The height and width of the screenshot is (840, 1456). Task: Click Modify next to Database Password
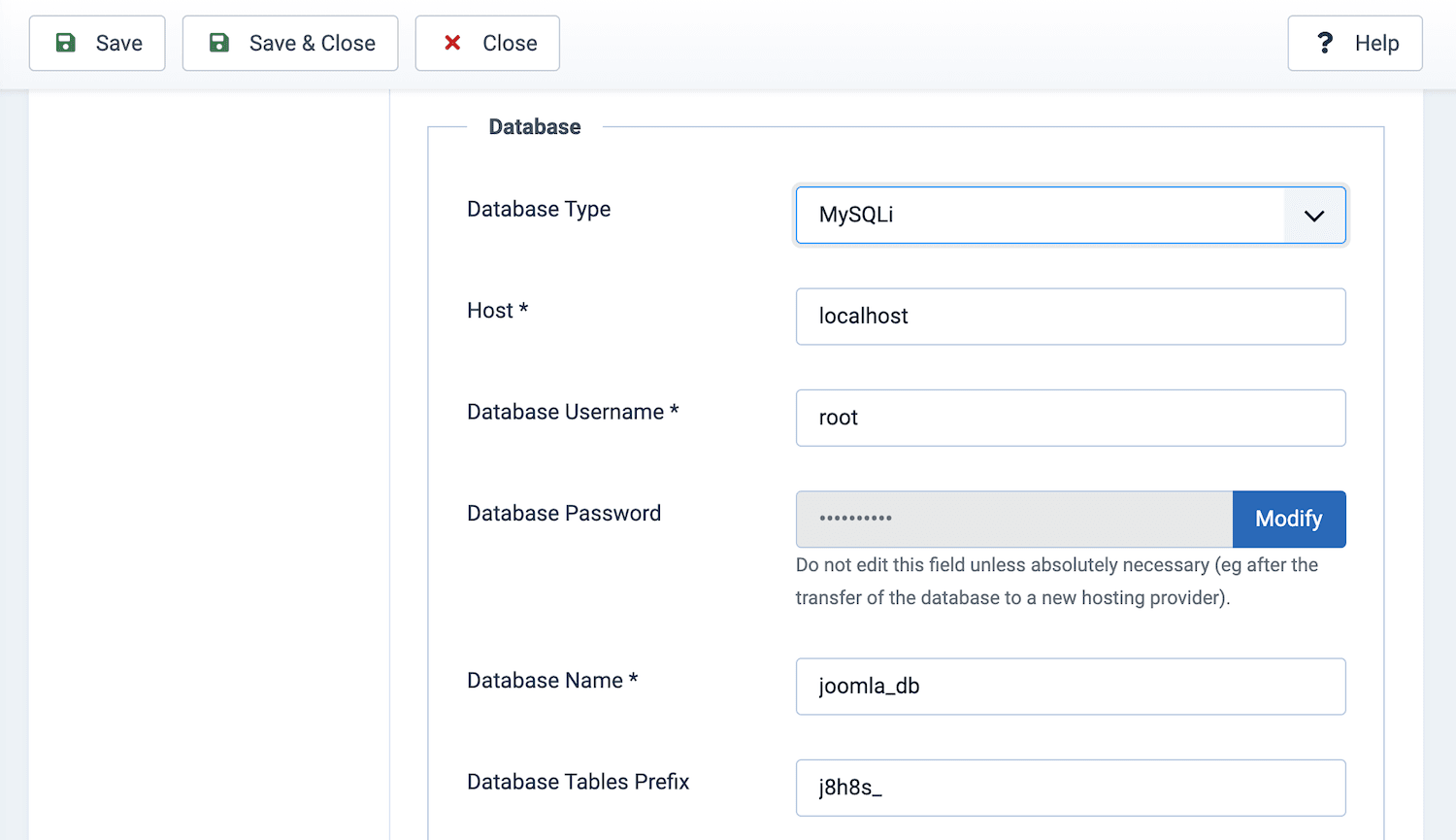[1288, 519]
